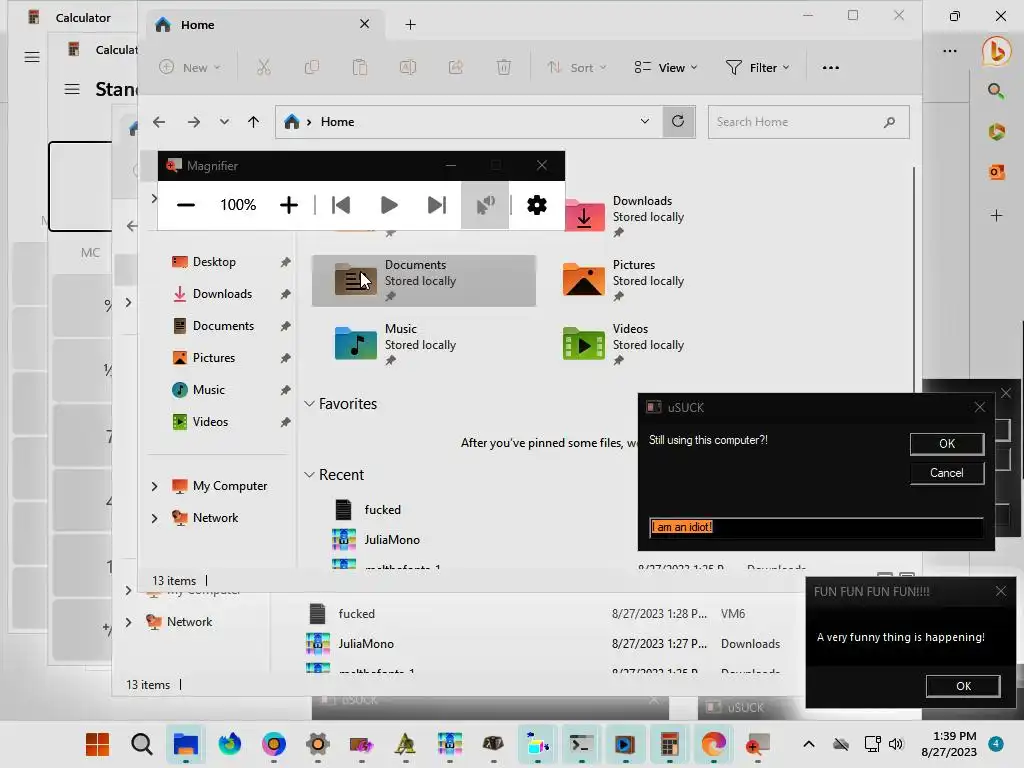Viewport: 1024px width, 768px height.
Task: Click OK in FUN FUN FUN dialog
Action: (x=963, y=686)
